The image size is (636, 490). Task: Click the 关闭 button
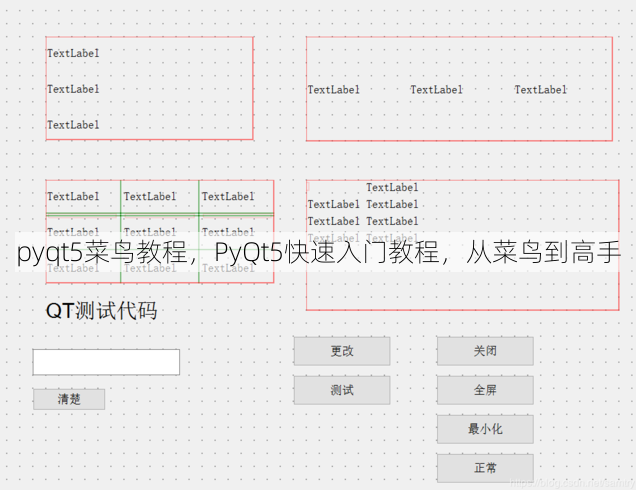[x=485, y=351]
